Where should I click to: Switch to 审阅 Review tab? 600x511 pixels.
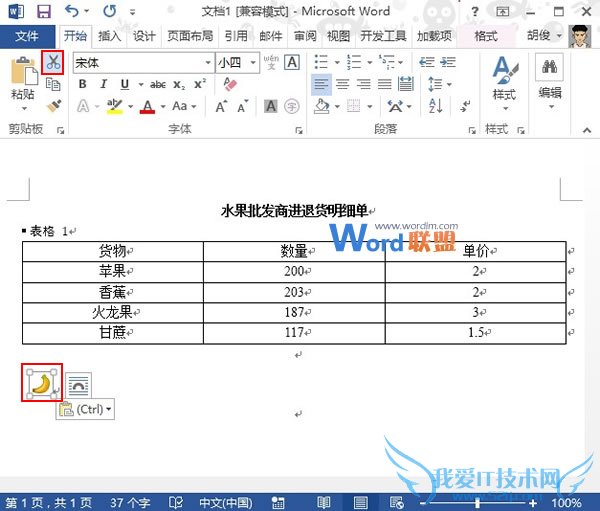[x=305, y=36]
